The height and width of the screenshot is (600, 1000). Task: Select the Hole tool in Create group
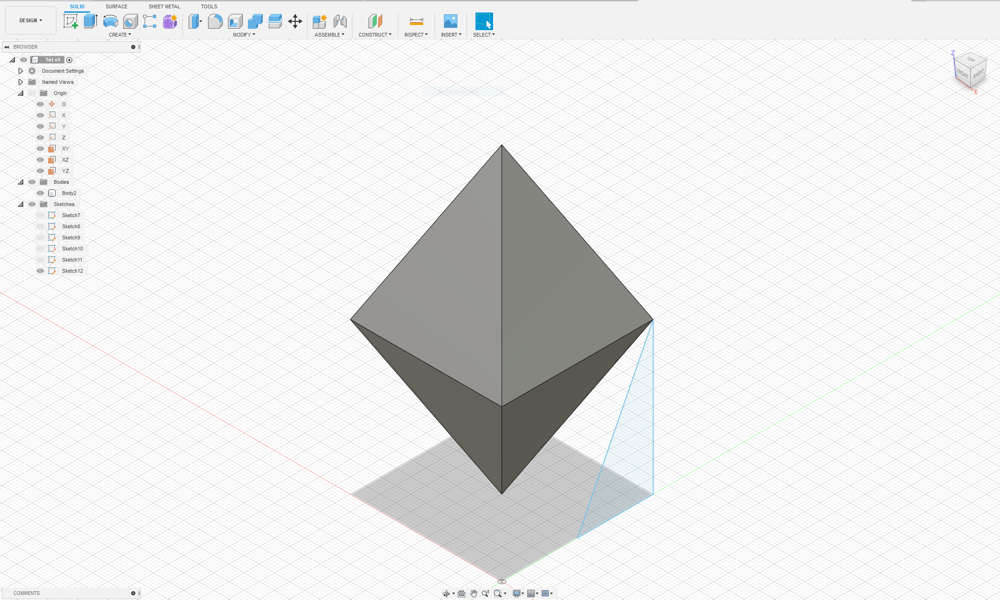pos(130,21)
